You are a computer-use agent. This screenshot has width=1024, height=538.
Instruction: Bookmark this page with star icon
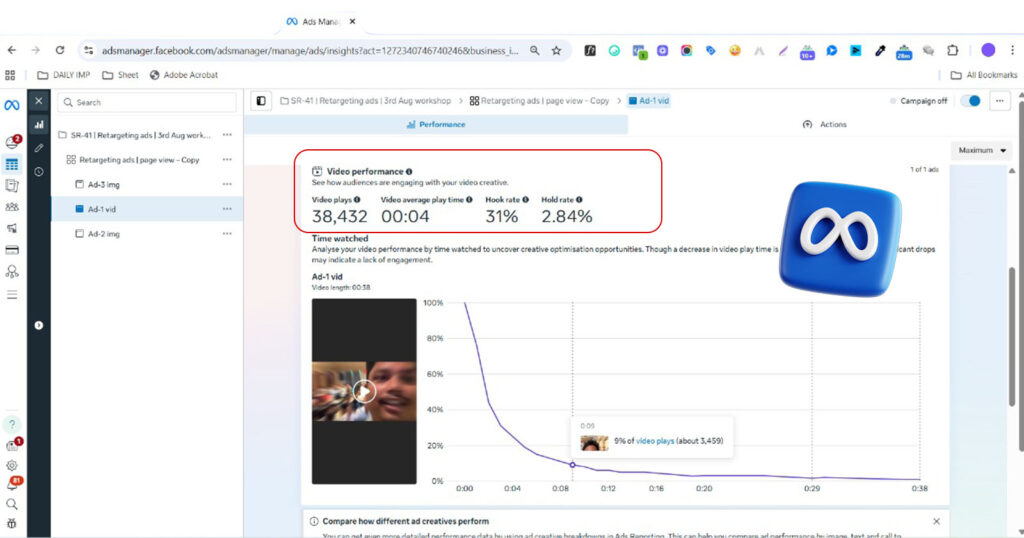coord(556,50)
